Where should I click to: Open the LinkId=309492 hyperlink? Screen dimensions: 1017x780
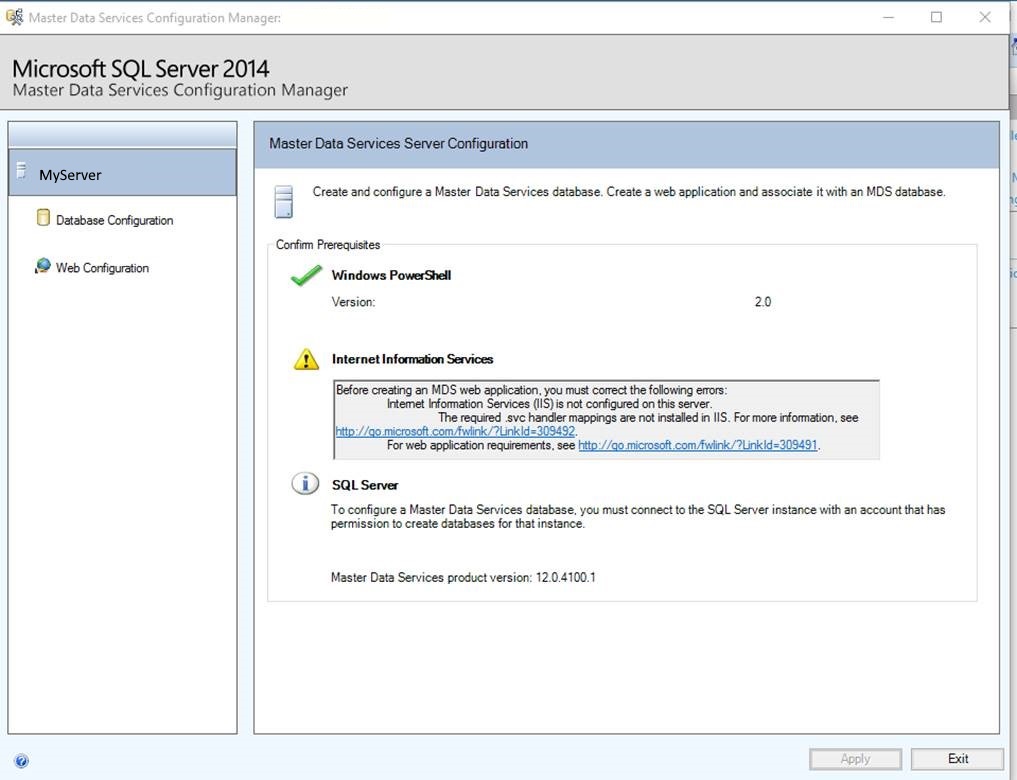pos(455,431)
